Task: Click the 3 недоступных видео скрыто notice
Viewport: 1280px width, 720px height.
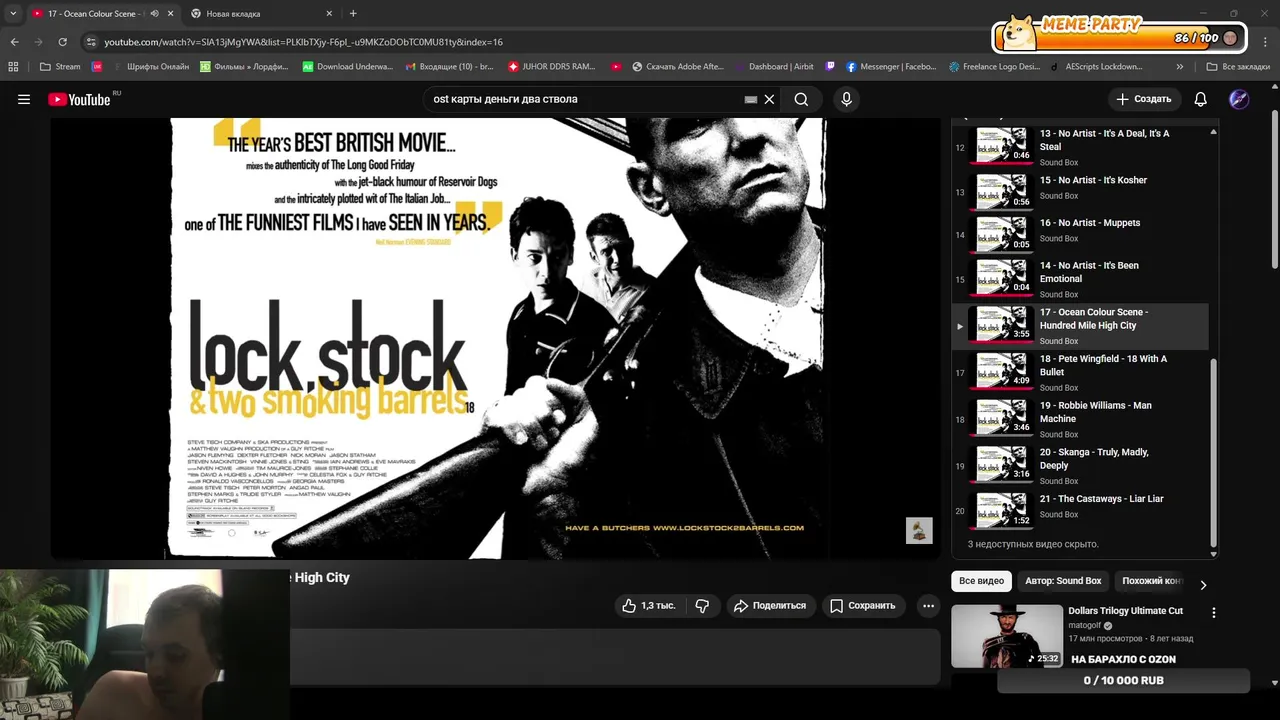Action: pyautogui.click(x=1033, y=544)
